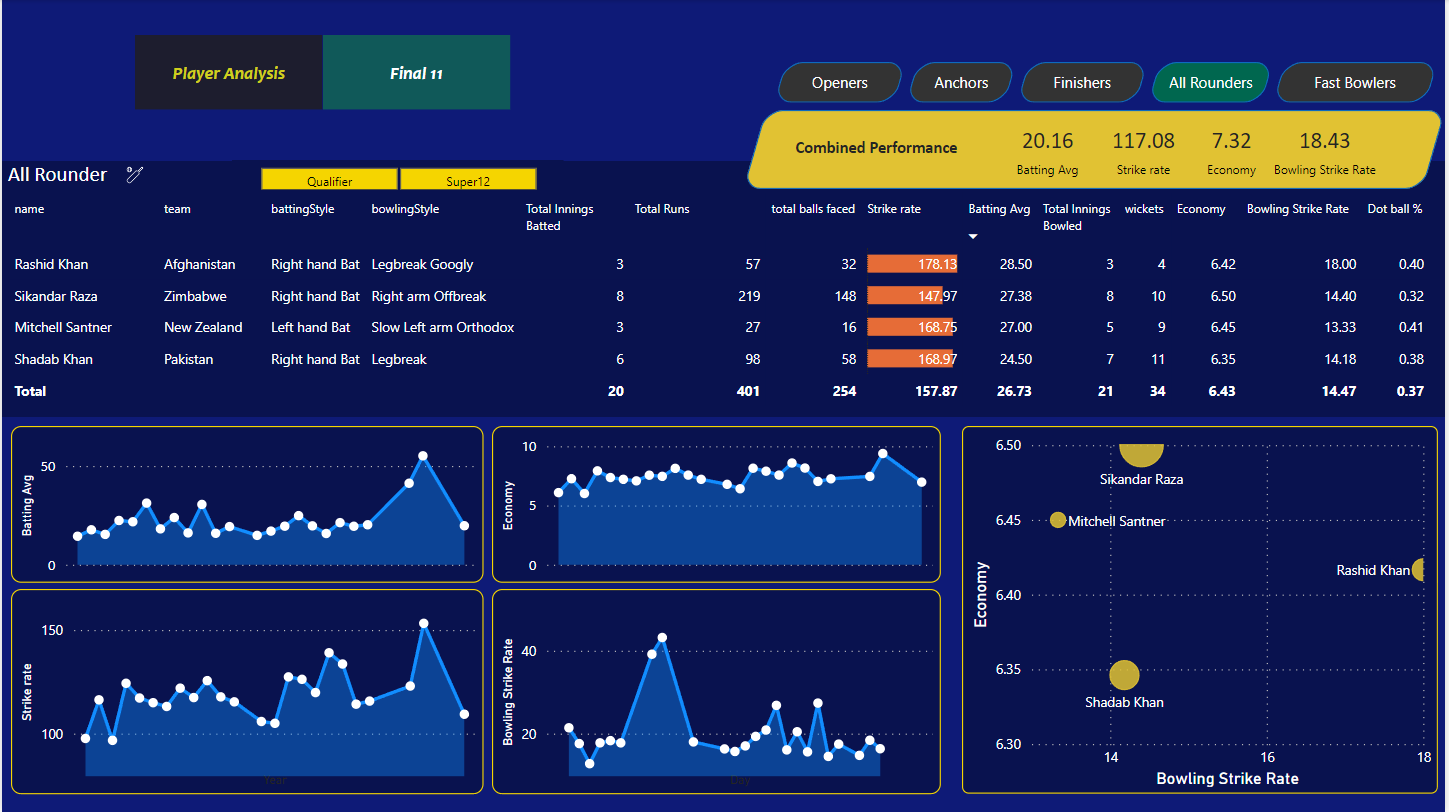The width and height of the screenshot is (1449, 812).
Task: Open the sort arrow under Batting Avg header
Action: [x=972, y=236]
